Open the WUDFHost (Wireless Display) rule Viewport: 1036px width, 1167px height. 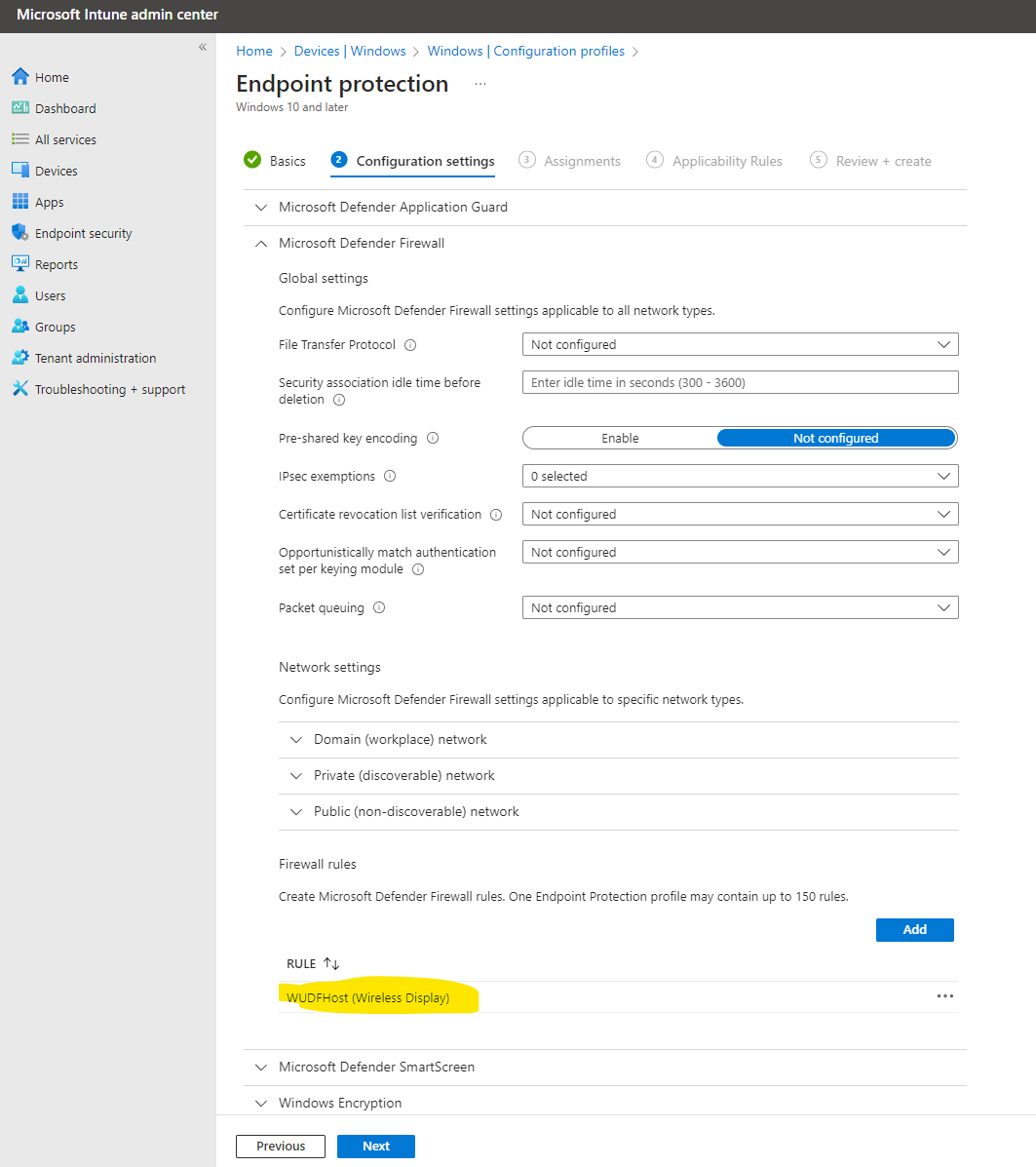click(x=367, y=997)
